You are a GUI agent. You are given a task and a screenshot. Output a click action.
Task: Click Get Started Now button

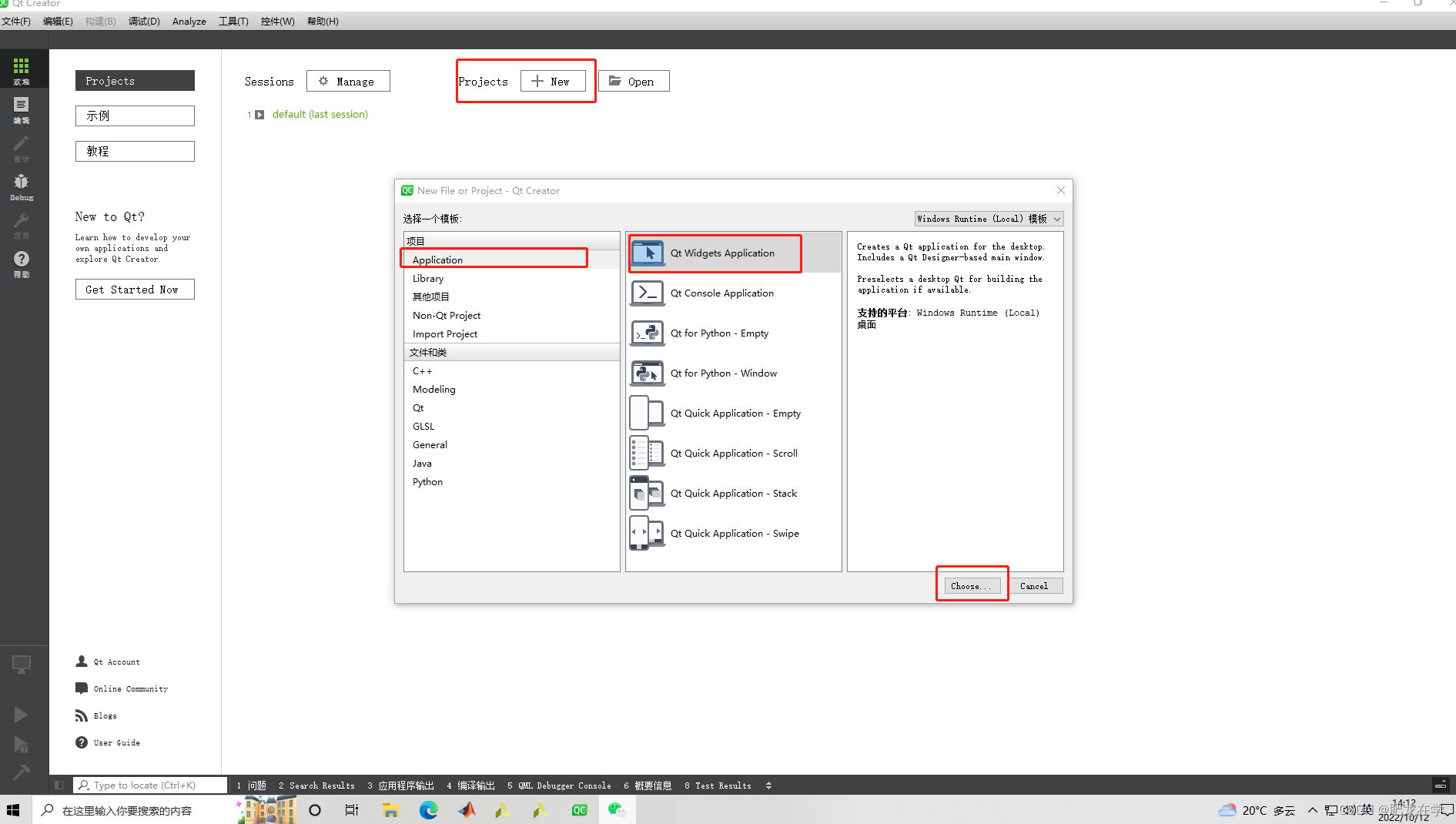tap(135, 289)
